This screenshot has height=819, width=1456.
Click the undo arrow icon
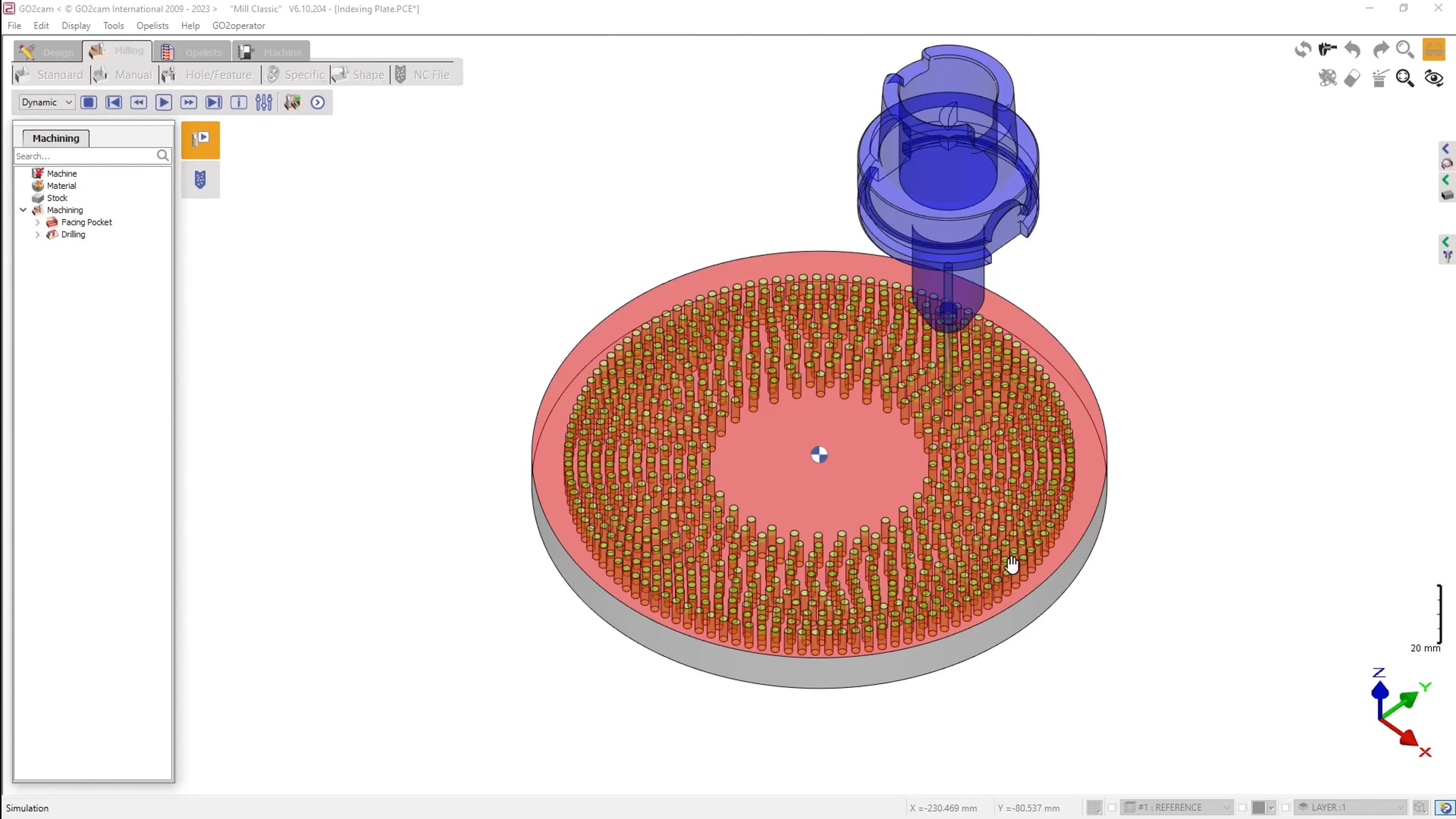click(1353, 49)
